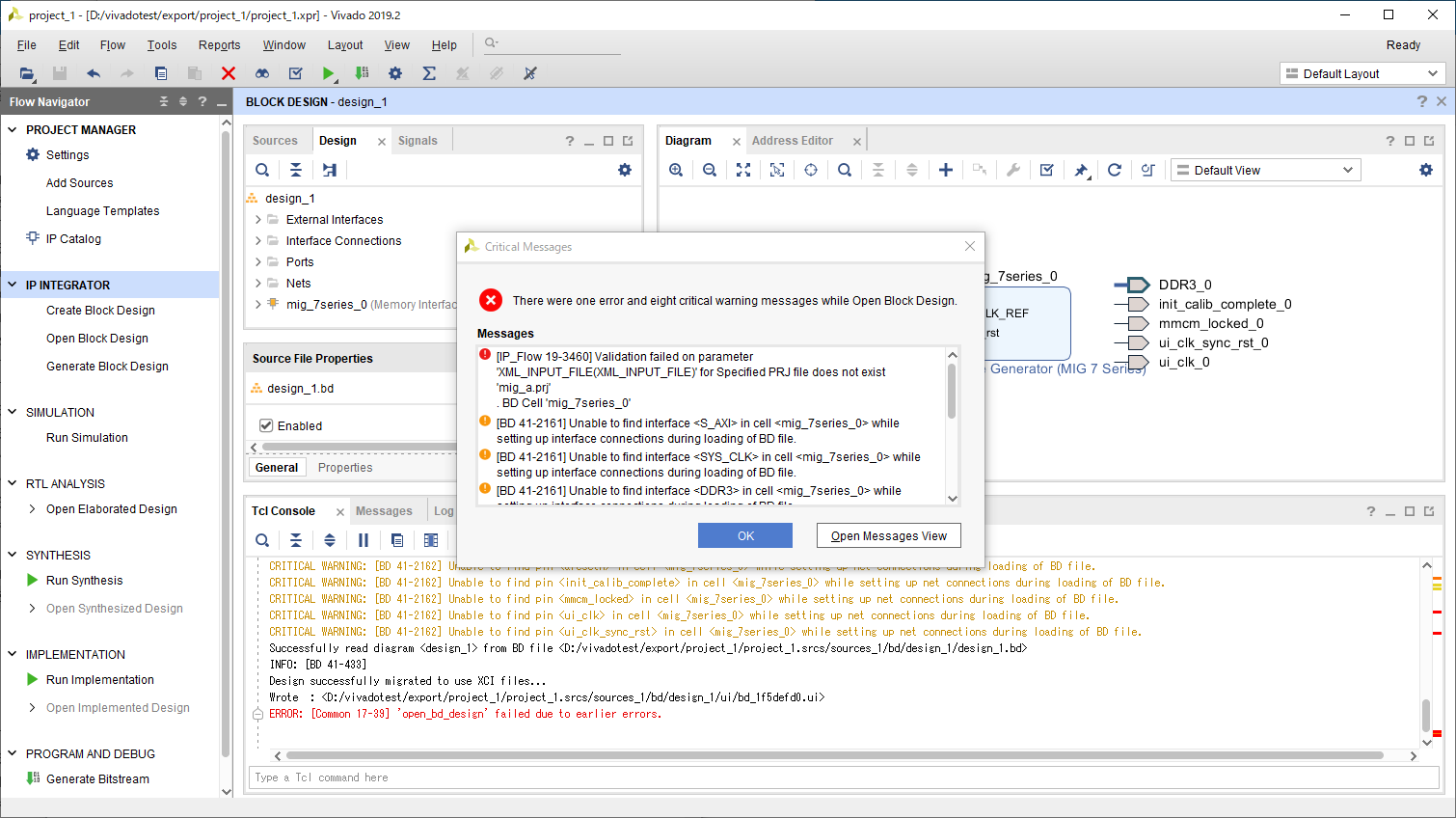The width and height of the screenshot is (1456, 818).
Task: Uncheck the Enabled checkbox for design_1.bd
Action: point(266,425)
